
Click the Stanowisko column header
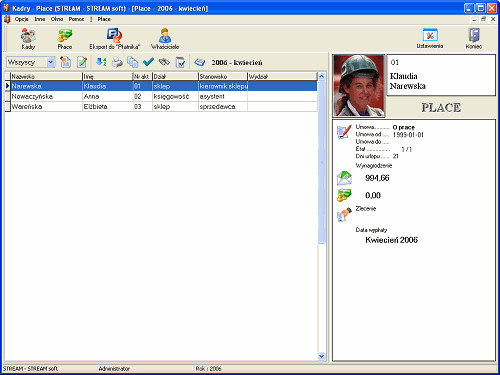(223, 76)
